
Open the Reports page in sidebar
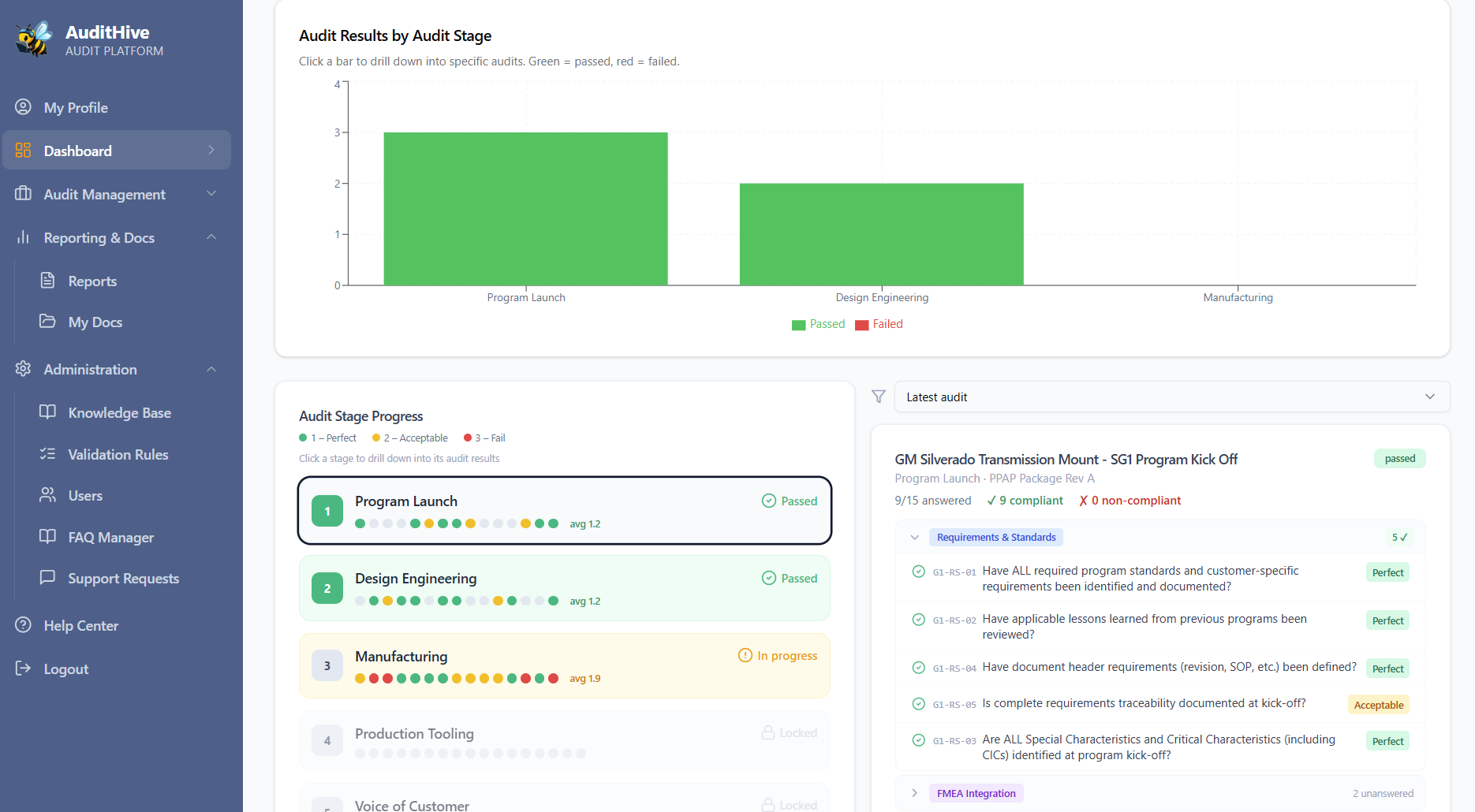tap(92, 281)
